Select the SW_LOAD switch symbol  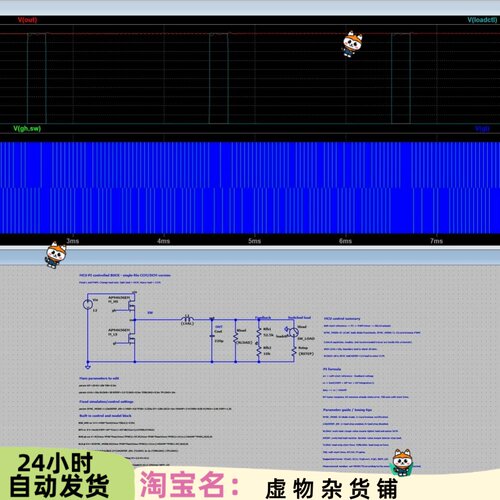(293, 332)
